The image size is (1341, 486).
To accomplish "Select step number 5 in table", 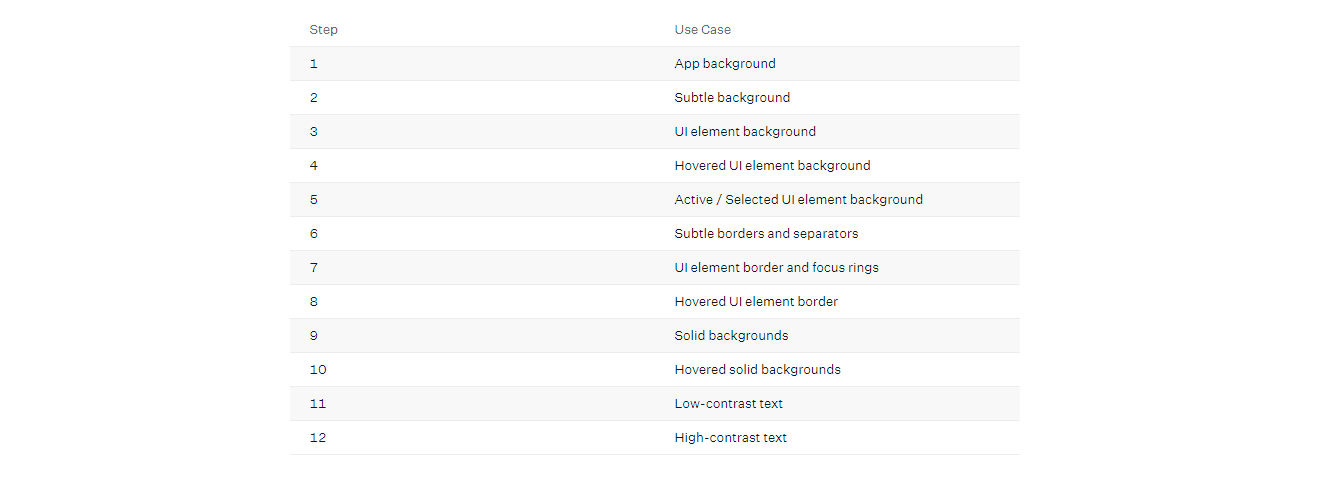I will 314,200.
